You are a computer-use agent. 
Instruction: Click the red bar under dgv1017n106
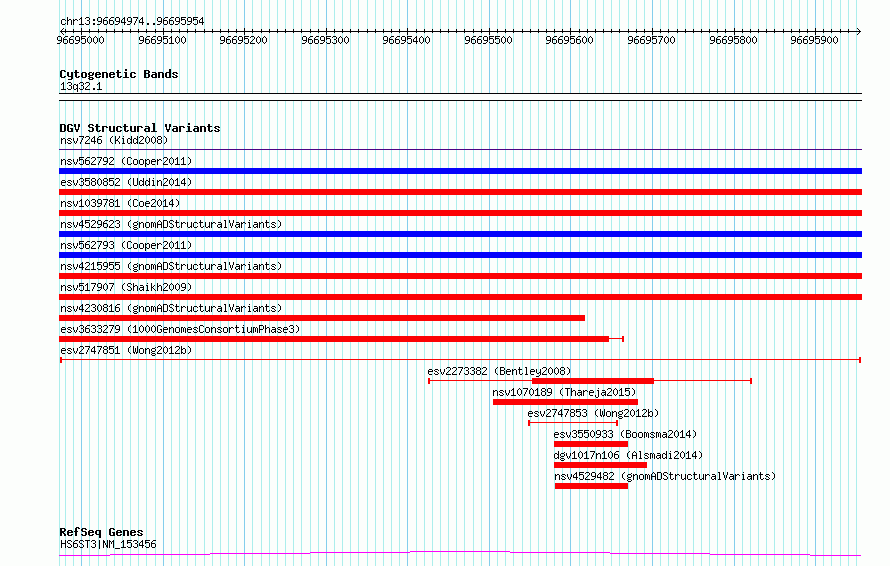pyautogui.click(x=600, y=465)
